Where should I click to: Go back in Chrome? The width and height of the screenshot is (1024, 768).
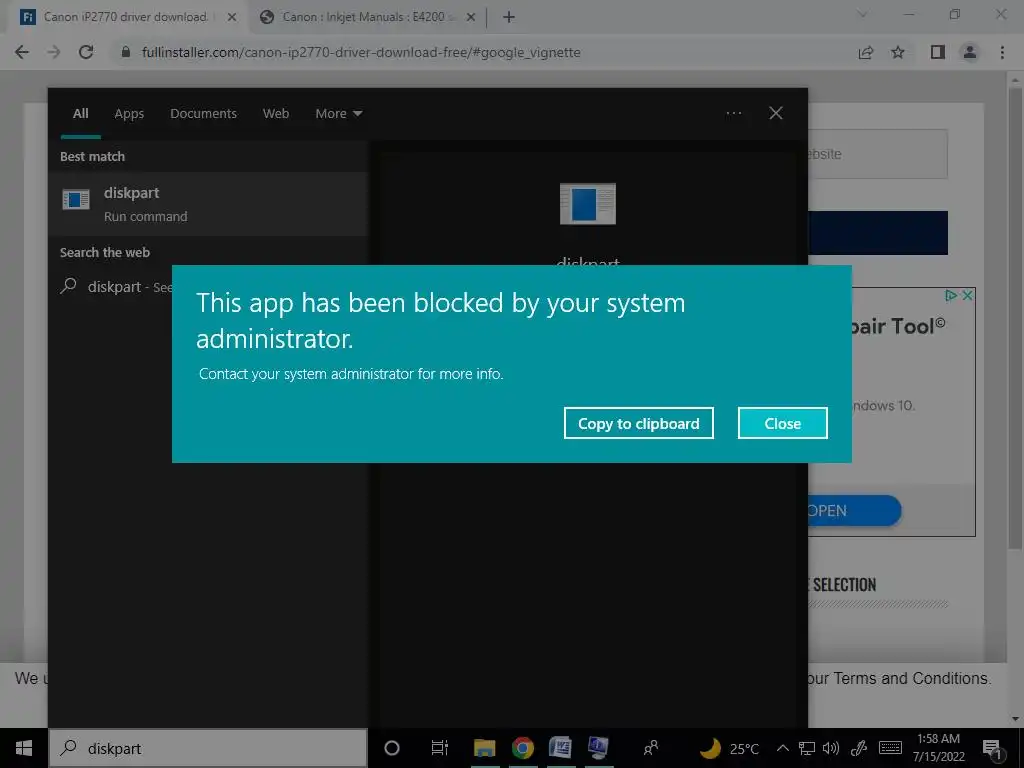(22, 52)
